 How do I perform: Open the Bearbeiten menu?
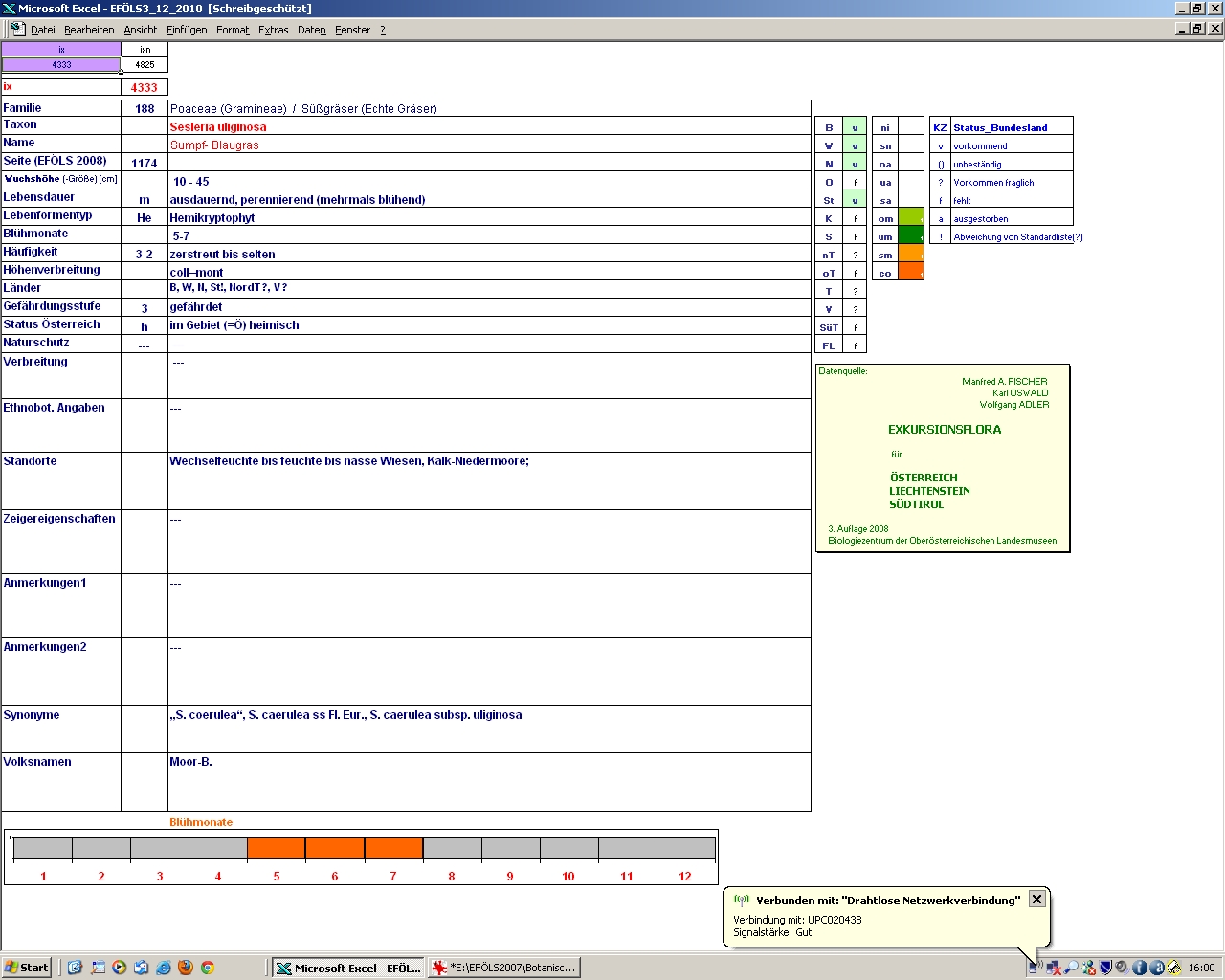89,30
